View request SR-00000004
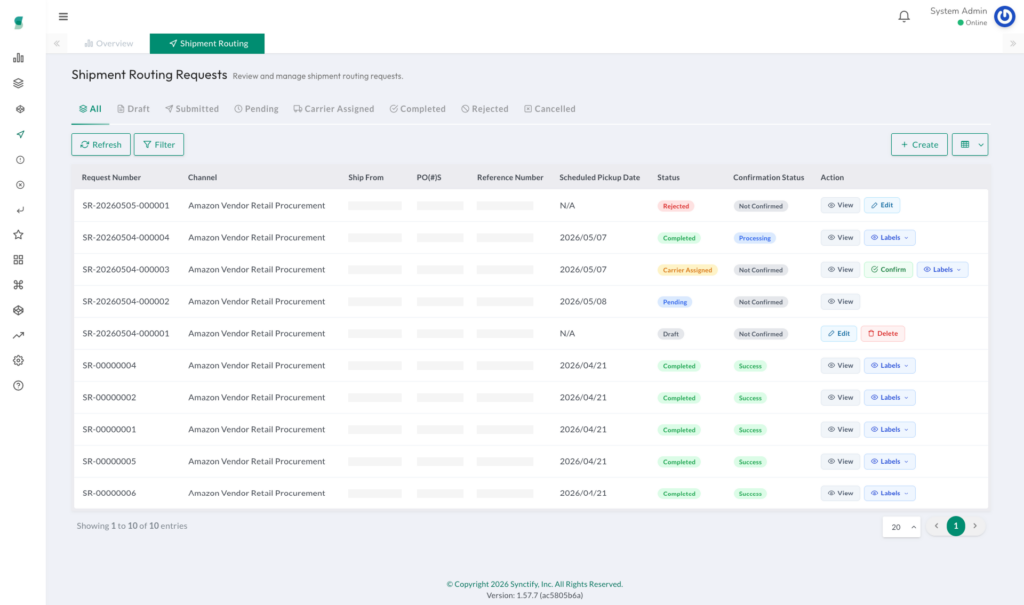 click(840, 365)
